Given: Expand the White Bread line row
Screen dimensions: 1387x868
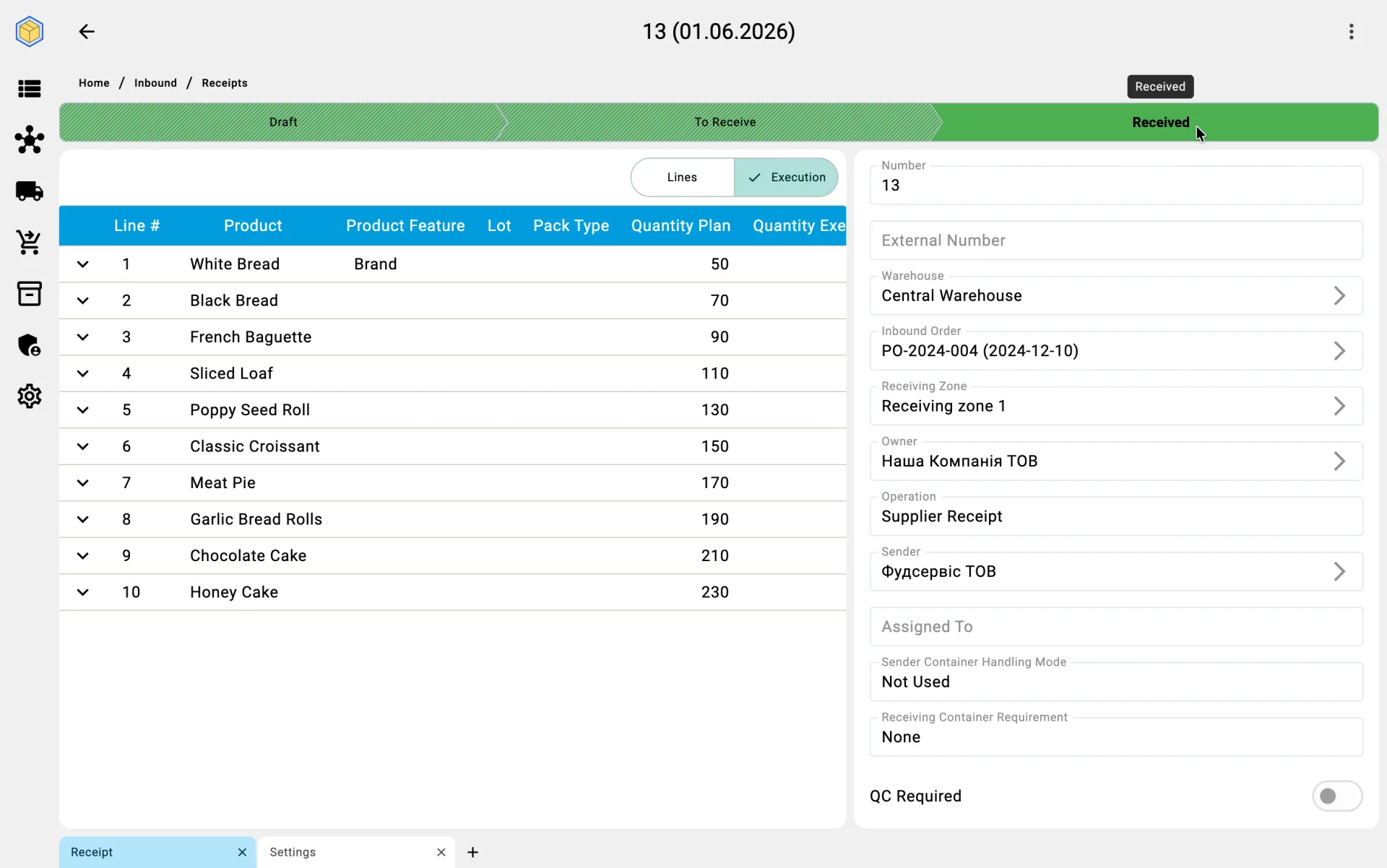Looking at the screenshot, I should 83,264.
